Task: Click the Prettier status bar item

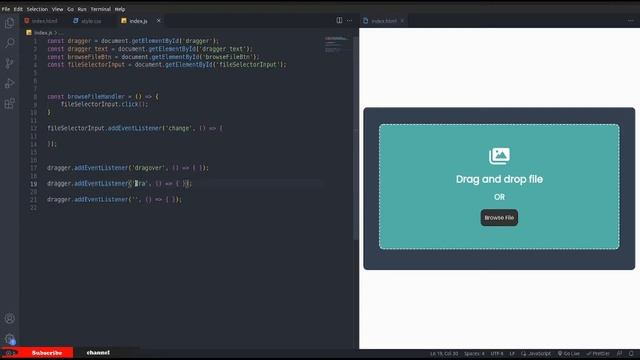Action: pos(598,353)
